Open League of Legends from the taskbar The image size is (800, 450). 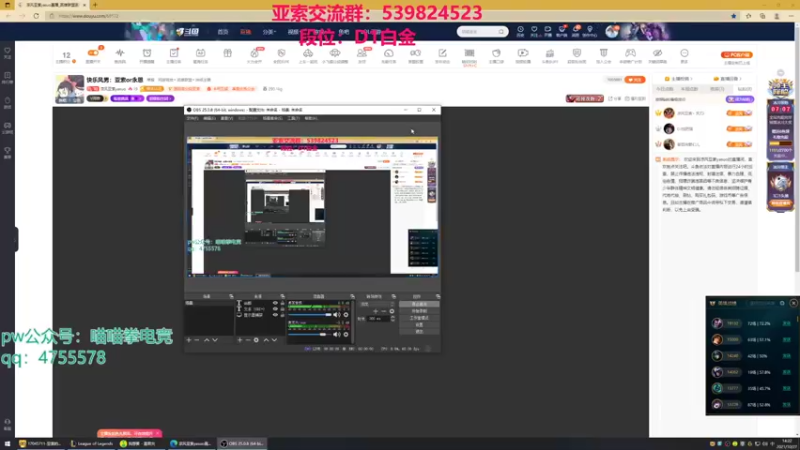click(x=92, y=443)
